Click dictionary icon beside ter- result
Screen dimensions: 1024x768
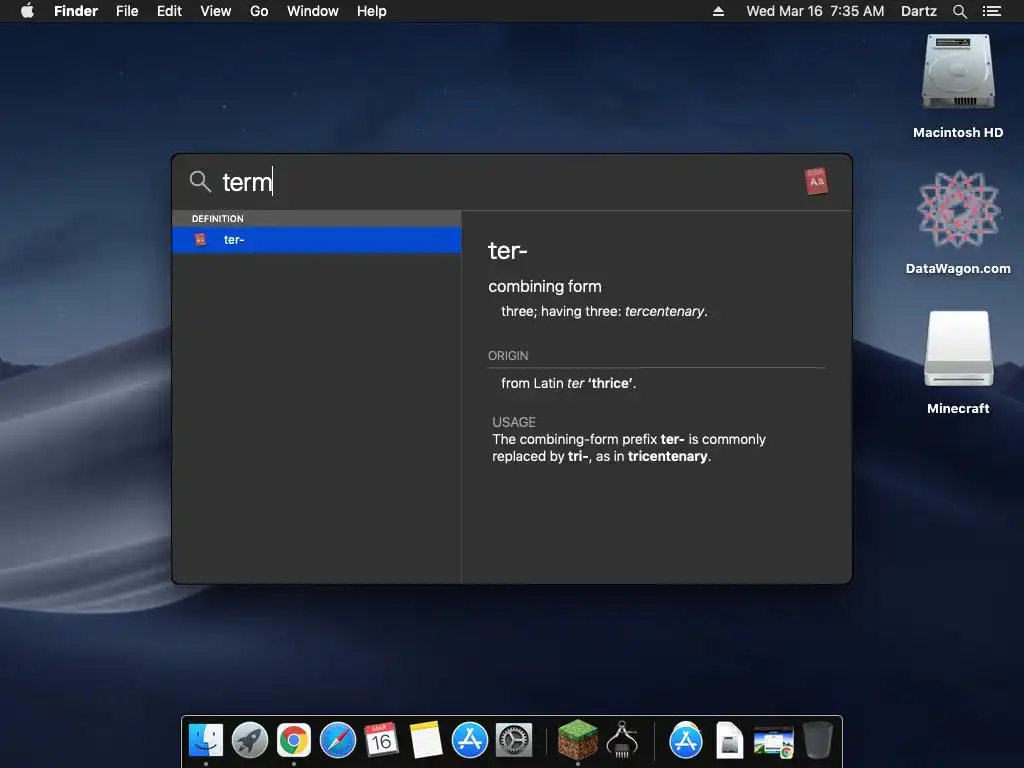point(200,240)
